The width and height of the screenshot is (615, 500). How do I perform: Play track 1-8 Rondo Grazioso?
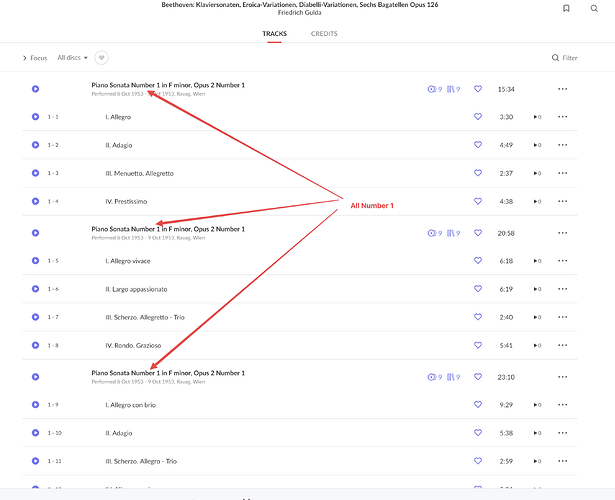tap(35, 345)
